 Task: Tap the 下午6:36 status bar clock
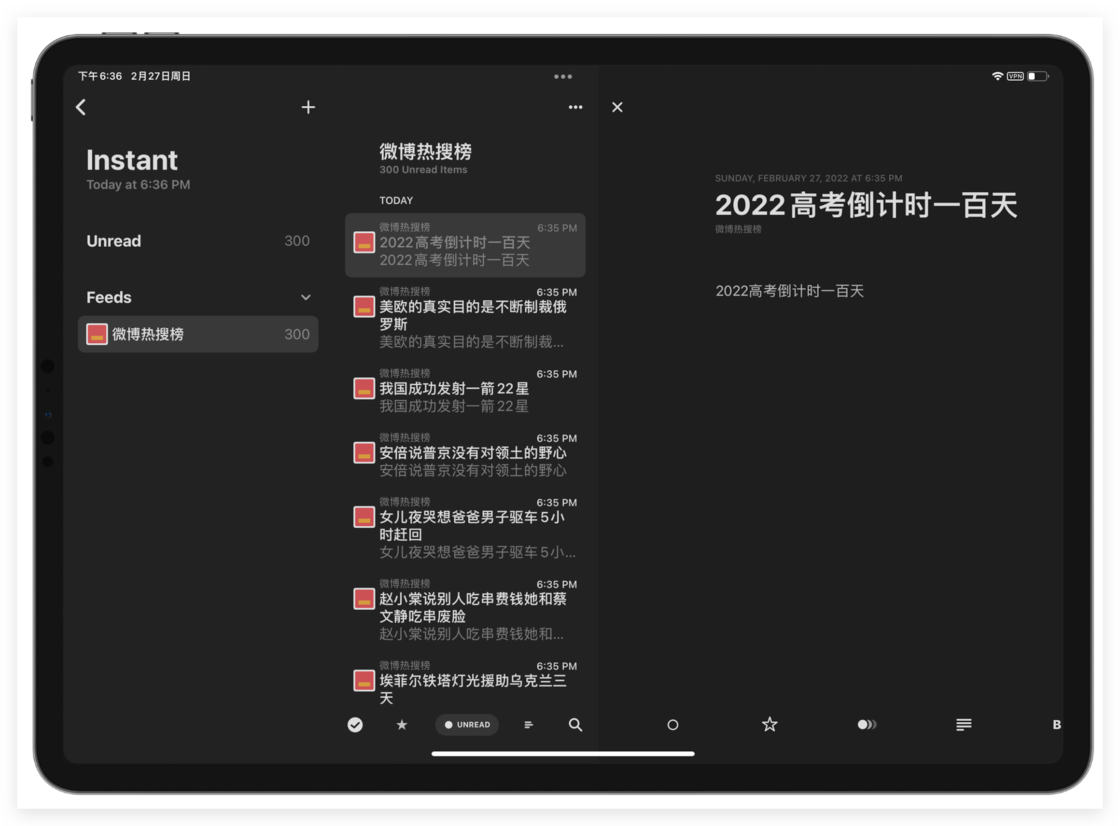point(100,76)
